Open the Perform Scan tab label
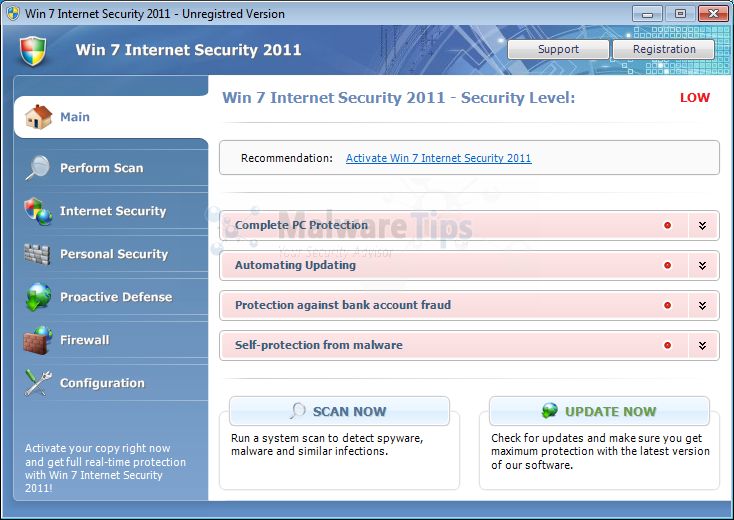 (x=101, y=168)
